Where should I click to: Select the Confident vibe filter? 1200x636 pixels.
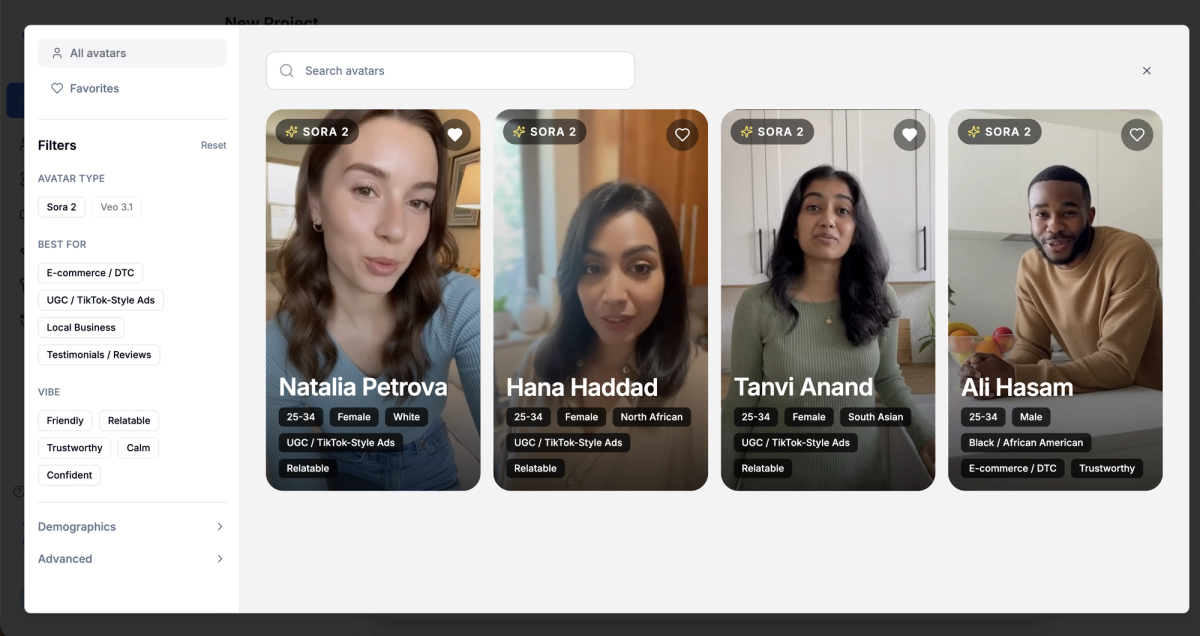(69, 475)
